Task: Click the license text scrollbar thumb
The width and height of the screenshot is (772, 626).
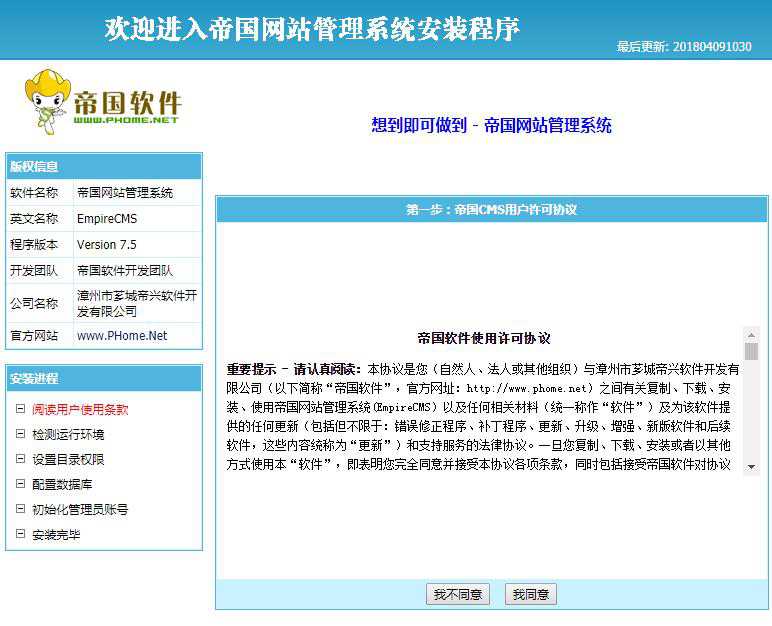Action: click(x=751, y=352)
